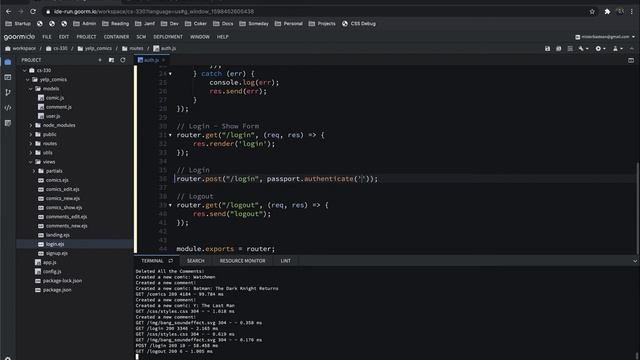Image resolution: width=640 pixels, height=360 pixels.
Task: Open the bottom sidebar panel icon under the code tag
Action: 8,123
